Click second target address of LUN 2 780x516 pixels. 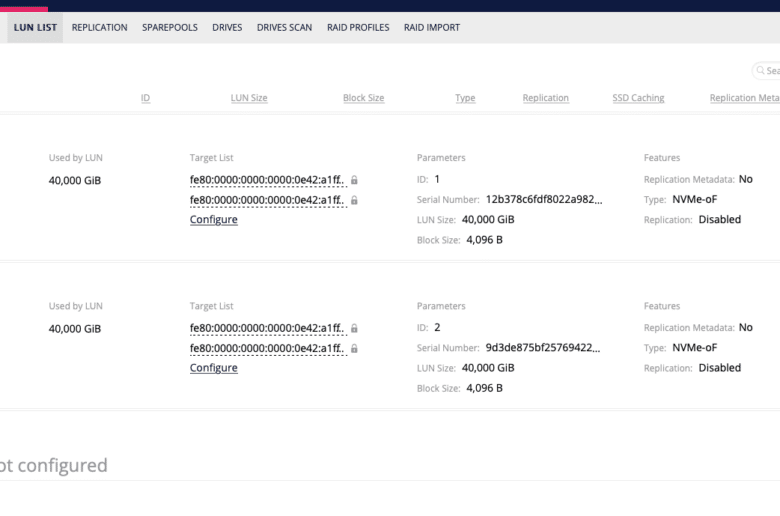pos(267,348)
